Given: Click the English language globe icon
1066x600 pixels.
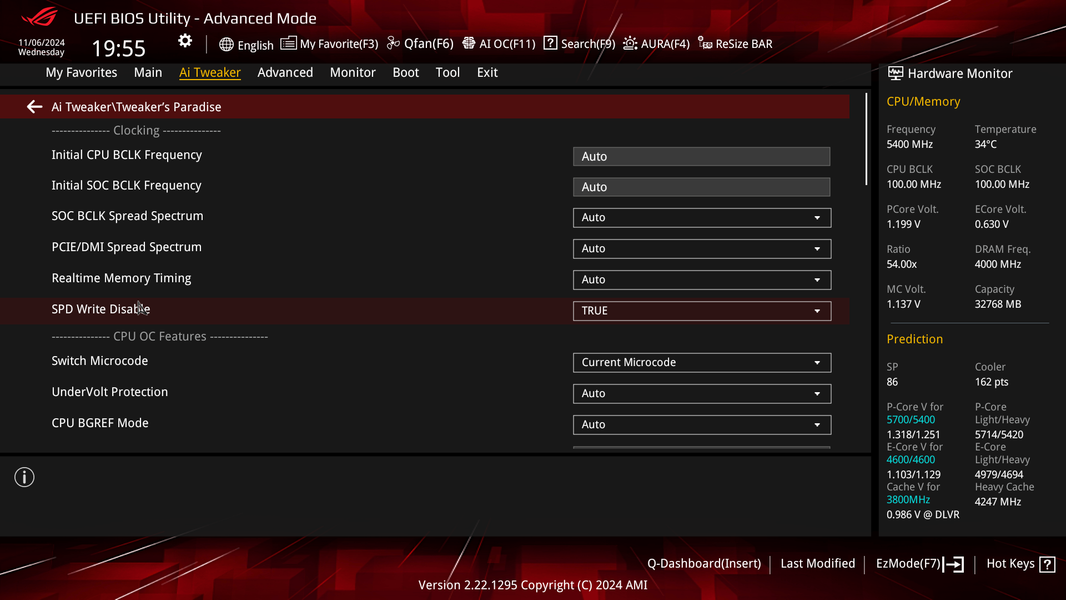Looking at the screenshot, I should [x=226, y=44].
